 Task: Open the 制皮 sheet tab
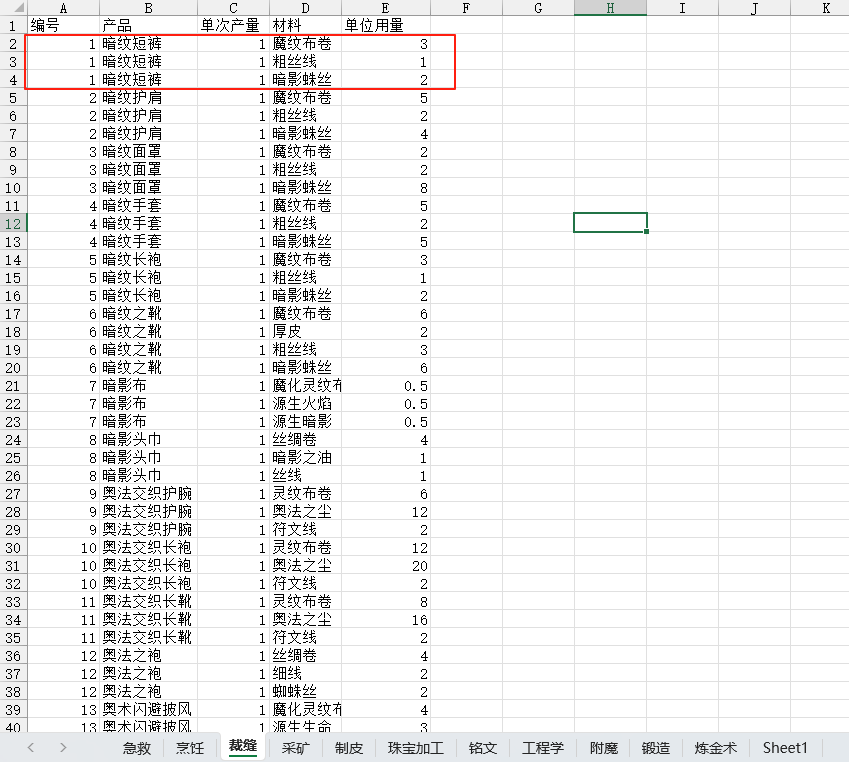coord(349,748)
